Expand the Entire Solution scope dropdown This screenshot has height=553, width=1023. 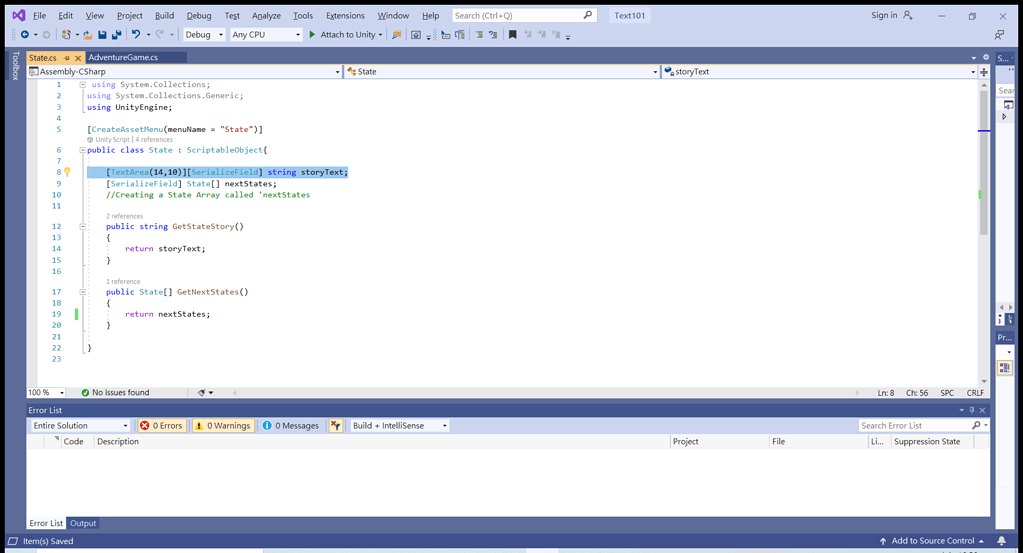(80, 426)
